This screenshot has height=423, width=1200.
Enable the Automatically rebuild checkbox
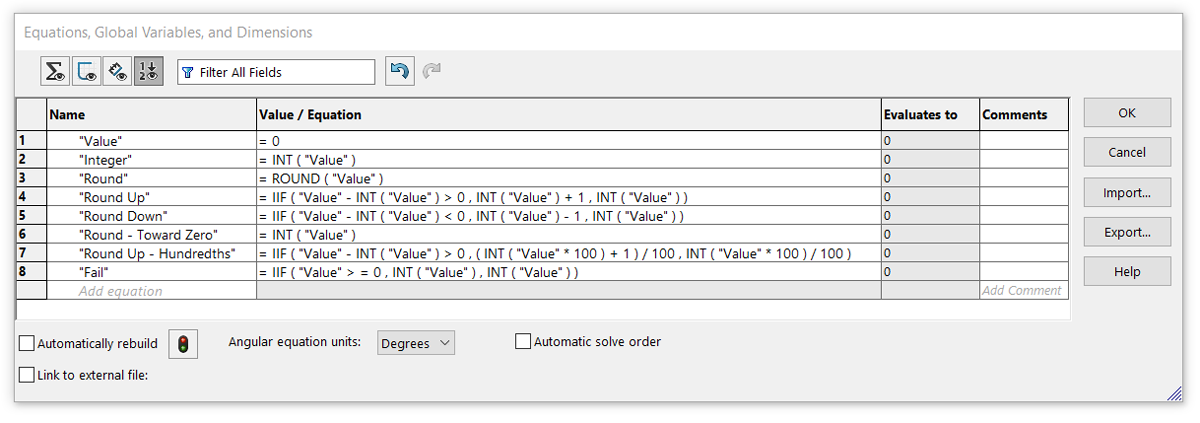point(27,344)
